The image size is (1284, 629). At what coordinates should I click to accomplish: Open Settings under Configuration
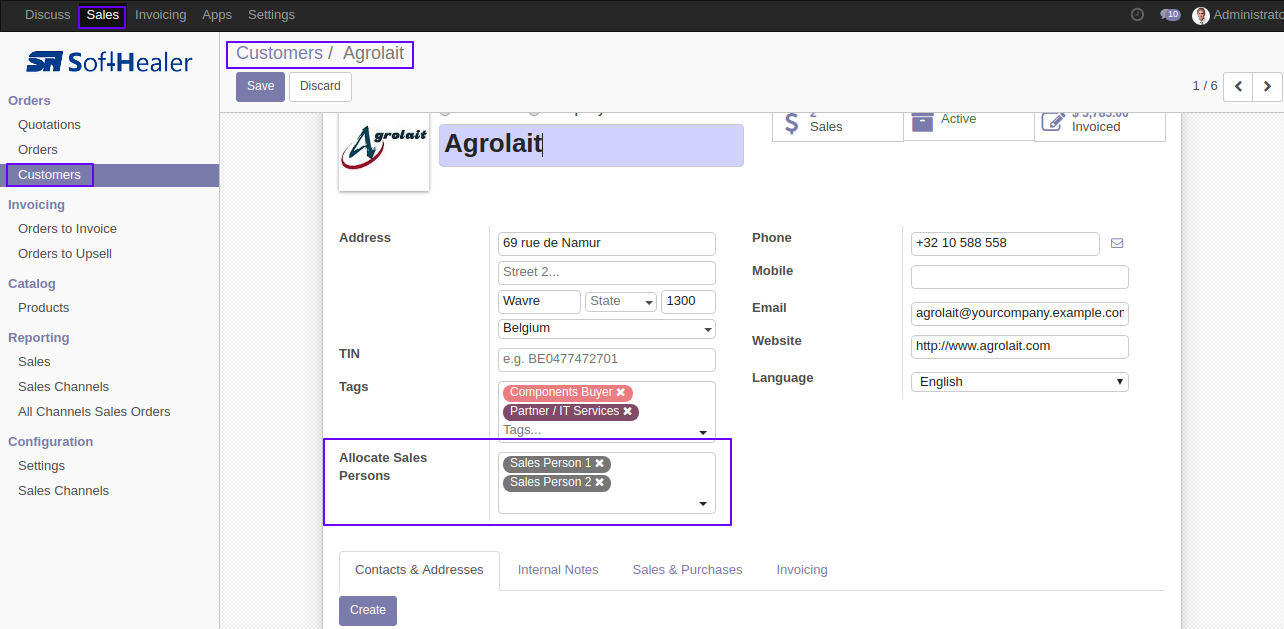[x=41, y=466]
